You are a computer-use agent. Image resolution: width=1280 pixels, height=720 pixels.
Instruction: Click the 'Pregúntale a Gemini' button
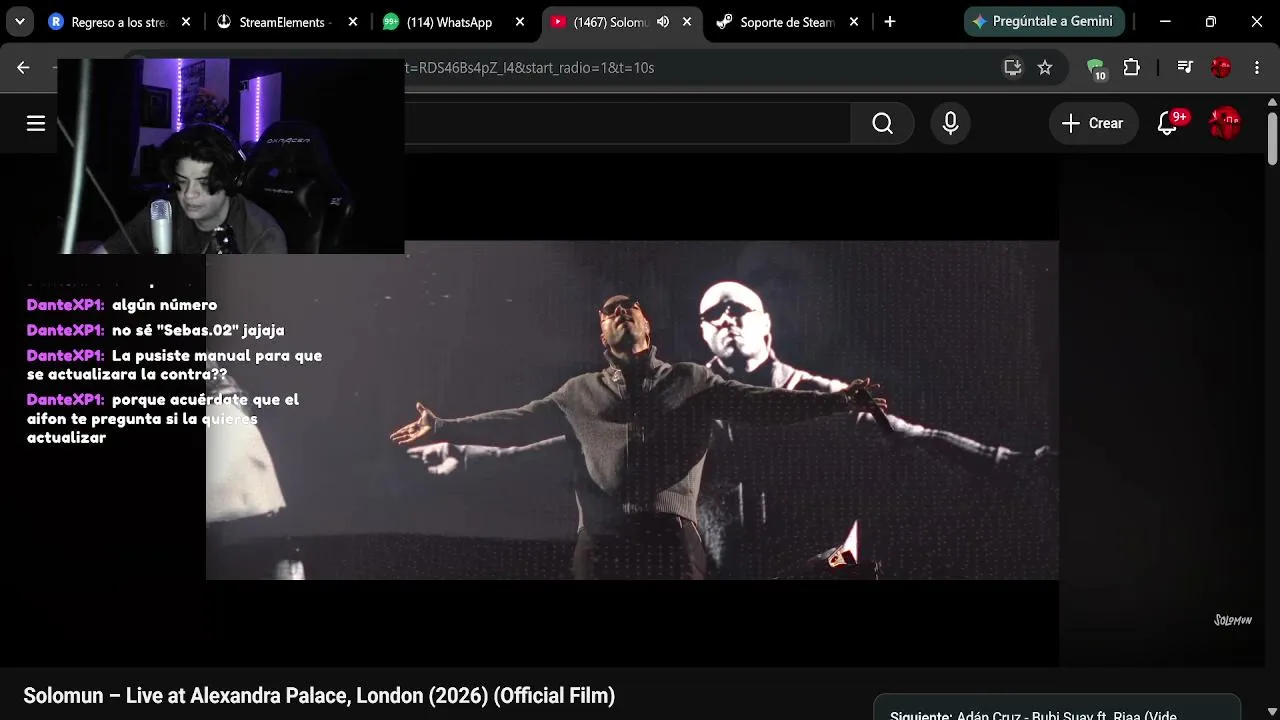pos(1044,21)
